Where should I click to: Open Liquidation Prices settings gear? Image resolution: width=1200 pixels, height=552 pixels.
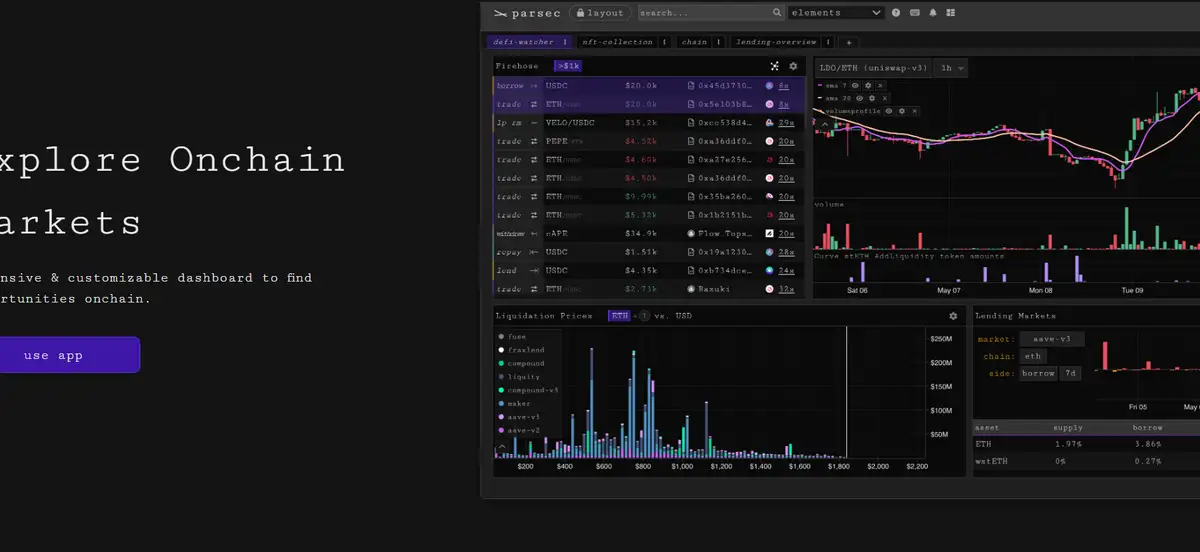pyautogui.click(x=953, y=316)
